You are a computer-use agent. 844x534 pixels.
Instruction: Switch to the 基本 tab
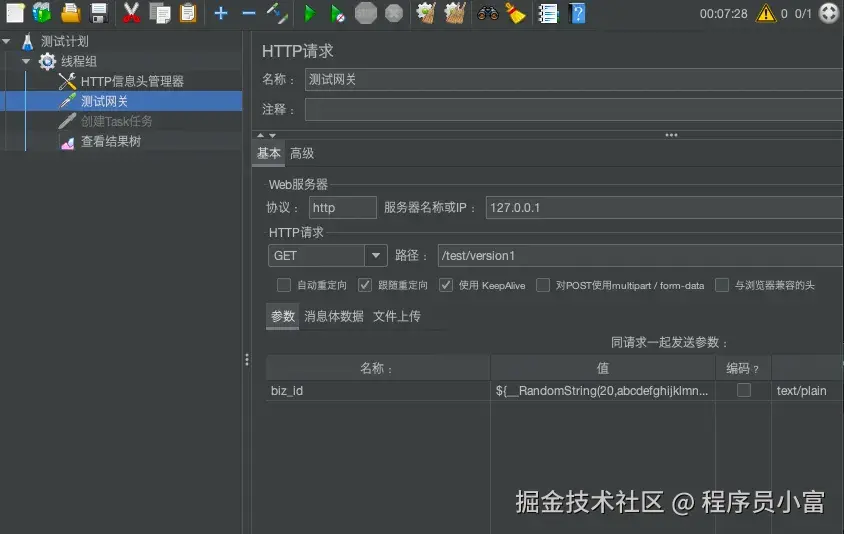pyautogui.click(x=269, y=153)
